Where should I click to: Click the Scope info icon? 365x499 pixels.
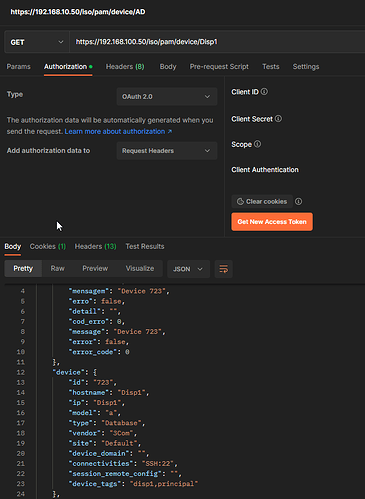tap(257, 144)
